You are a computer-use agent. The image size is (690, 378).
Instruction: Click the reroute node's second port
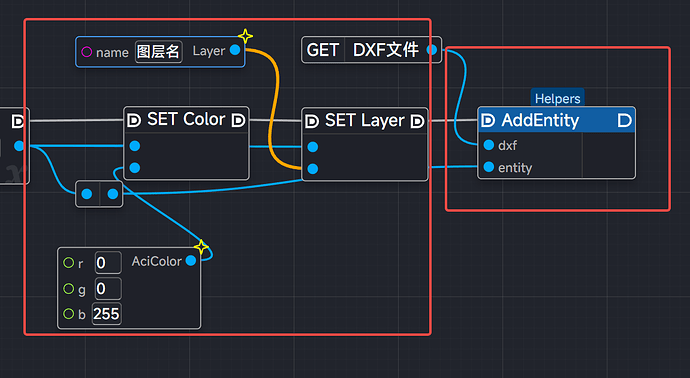click(113, 194)
